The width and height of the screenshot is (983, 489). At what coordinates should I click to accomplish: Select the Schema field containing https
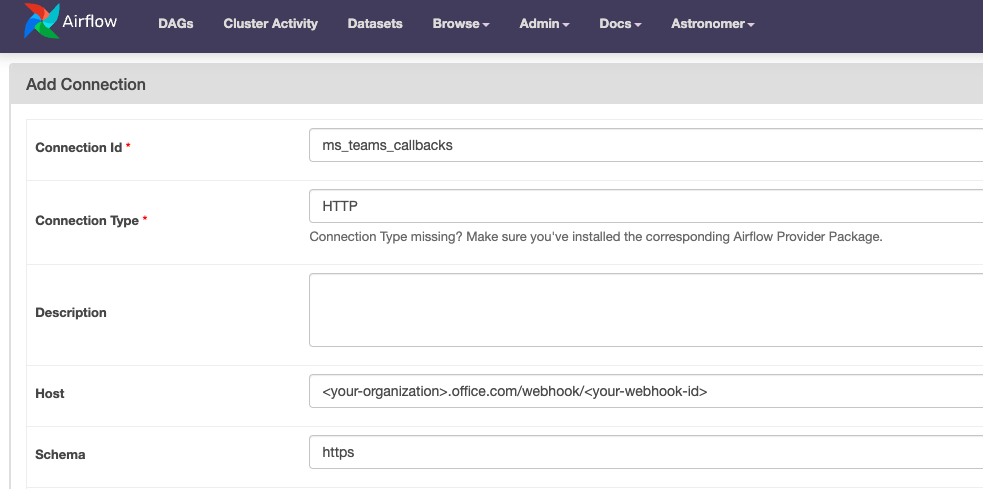645,452
